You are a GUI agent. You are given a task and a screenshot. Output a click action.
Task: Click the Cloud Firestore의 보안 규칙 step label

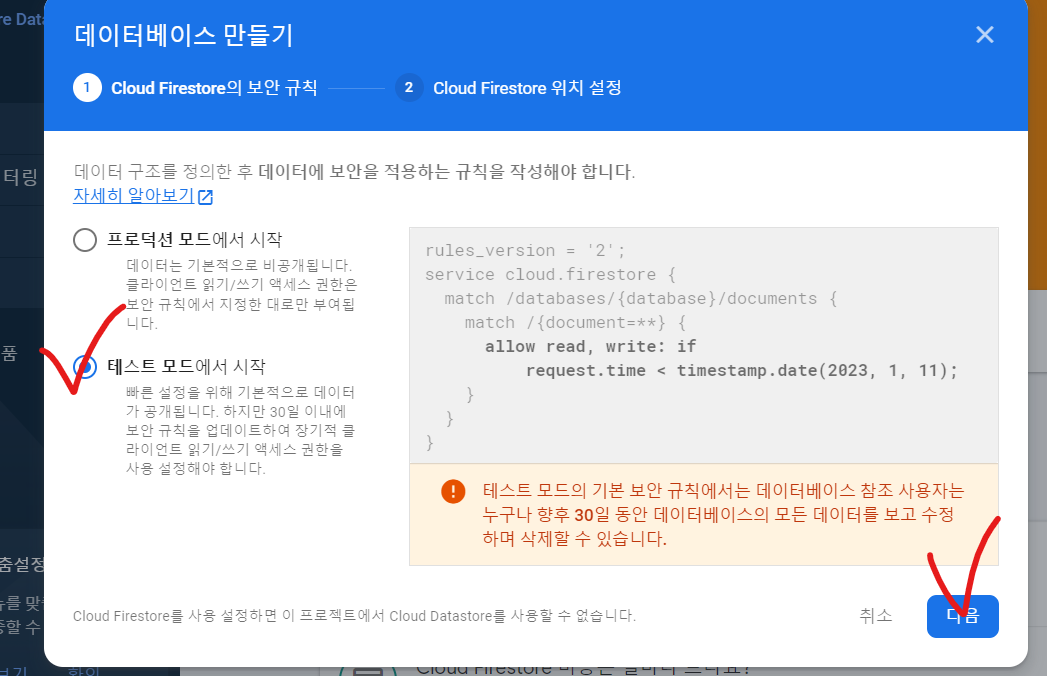point(214,88)
